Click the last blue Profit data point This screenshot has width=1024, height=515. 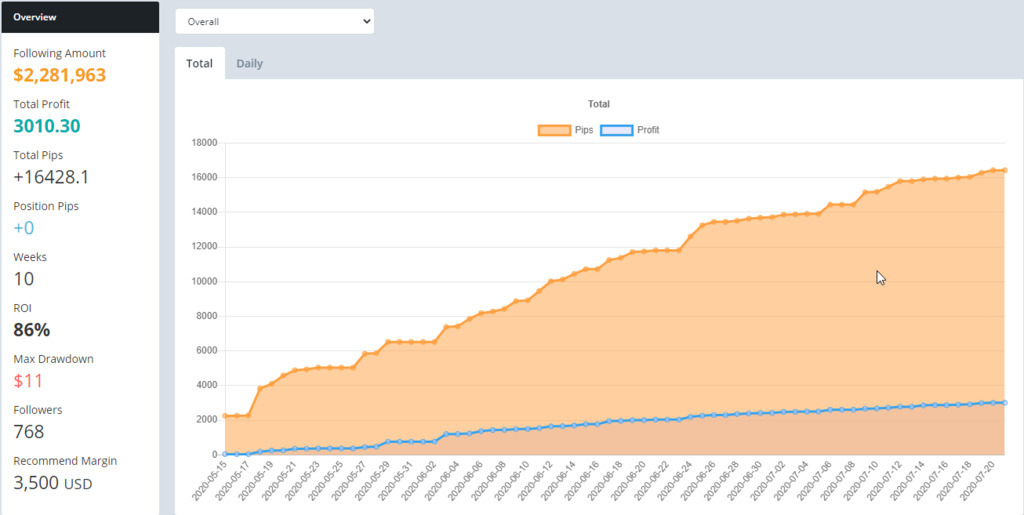click(x=1004, y=402)
